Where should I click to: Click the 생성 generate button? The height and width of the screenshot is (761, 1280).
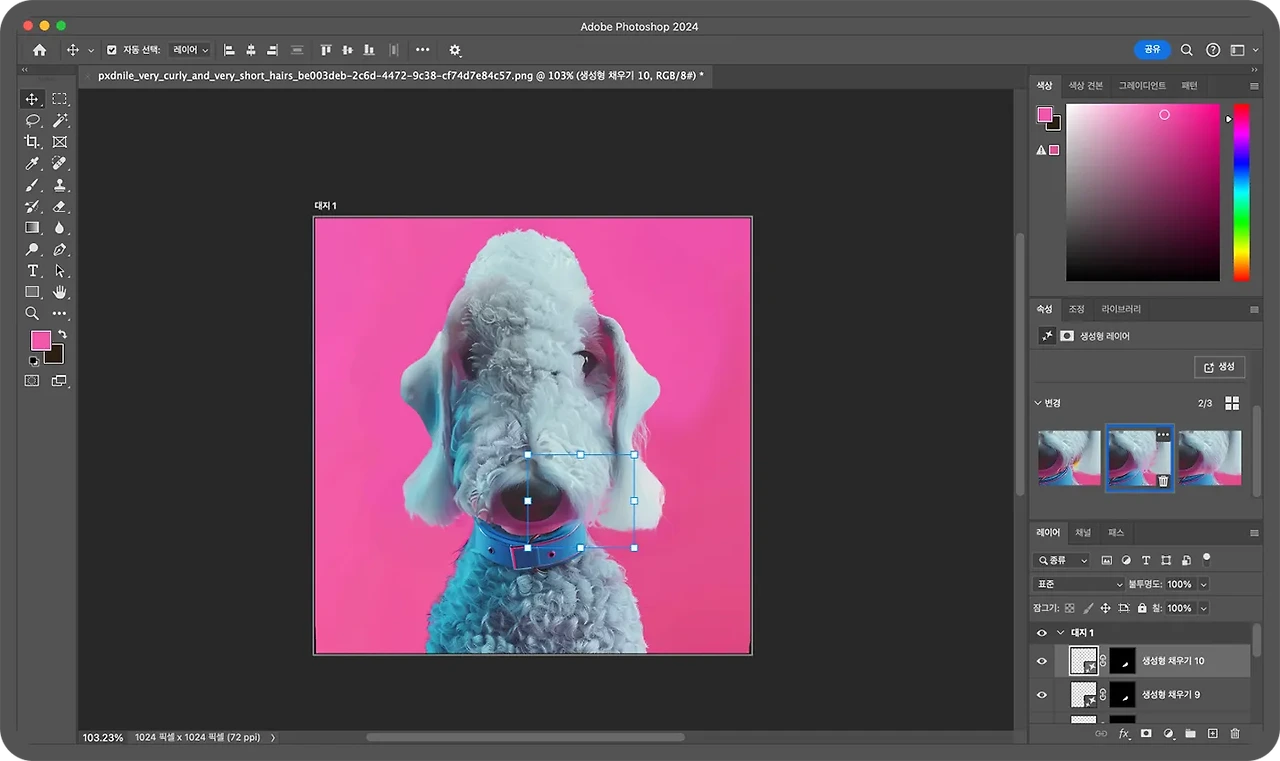tap(1219, 367)
